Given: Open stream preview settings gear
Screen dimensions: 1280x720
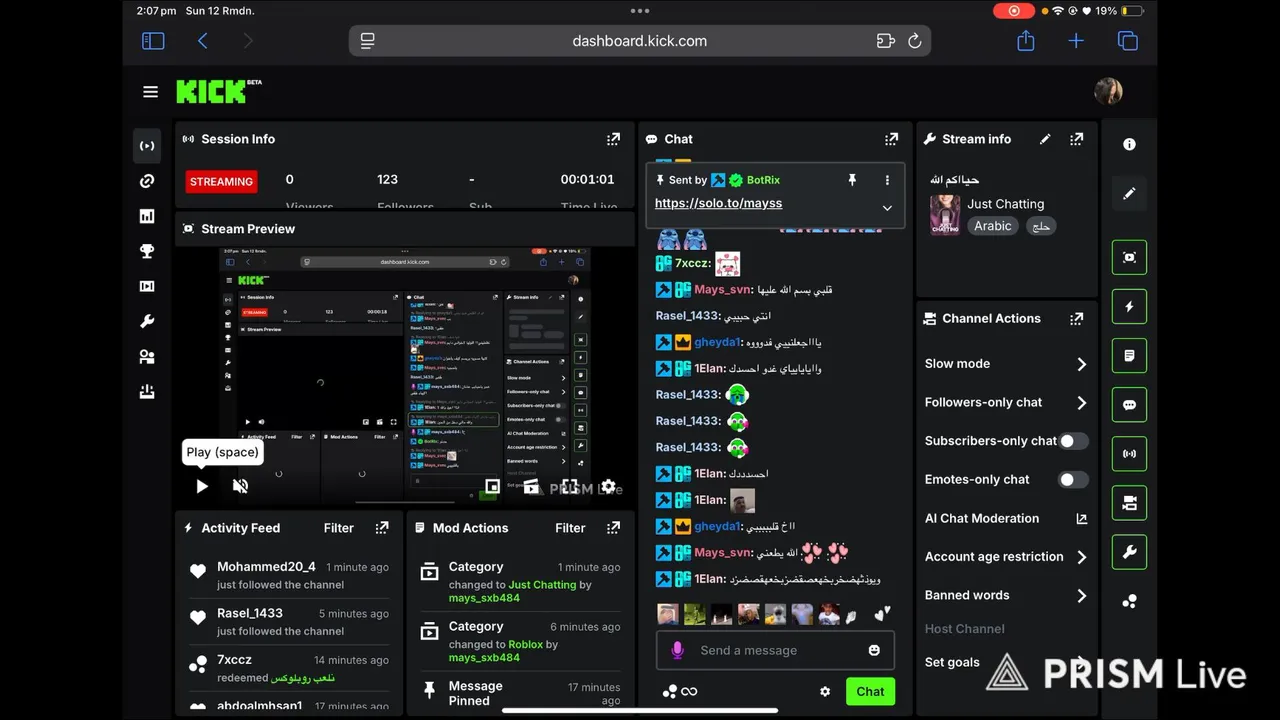Looking at the screenshot, I should pos(608,487).
